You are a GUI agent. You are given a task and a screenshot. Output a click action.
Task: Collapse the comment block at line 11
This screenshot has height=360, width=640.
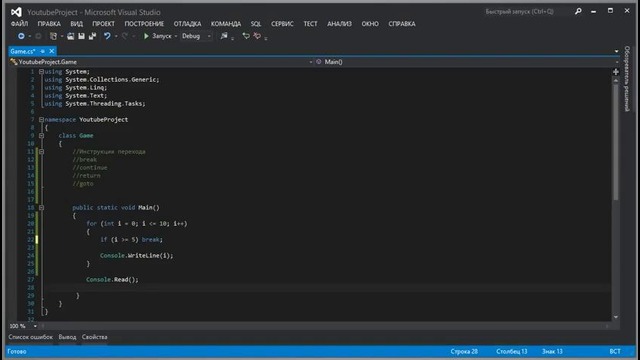click(x=41, y=151)
